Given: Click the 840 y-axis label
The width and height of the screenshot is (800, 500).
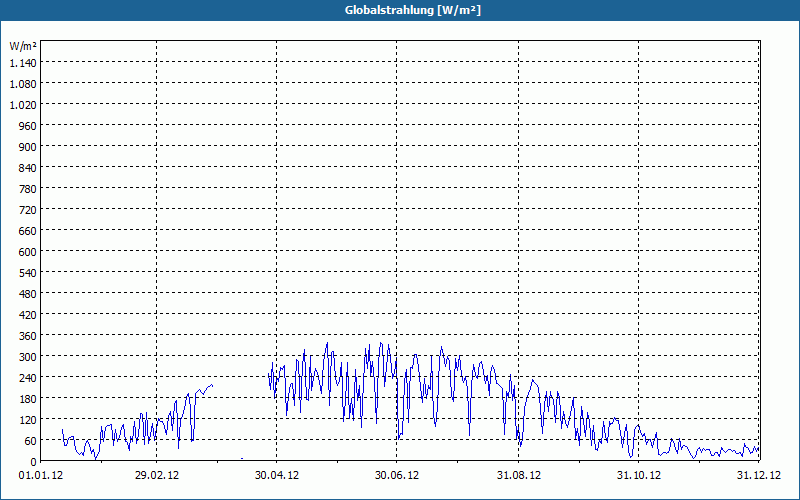Looking at the screenshot, I should [x=28, y=168].
